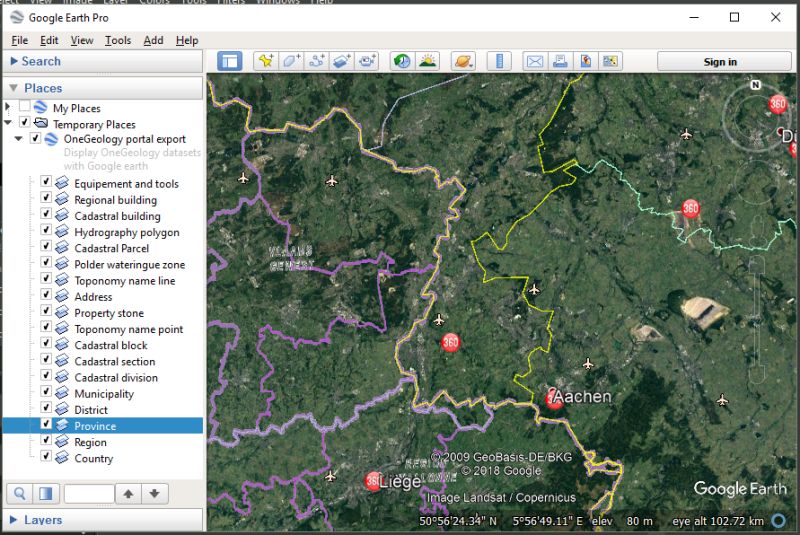
Task: Click the streaming status circle indicator
Action: click(779, 520)
